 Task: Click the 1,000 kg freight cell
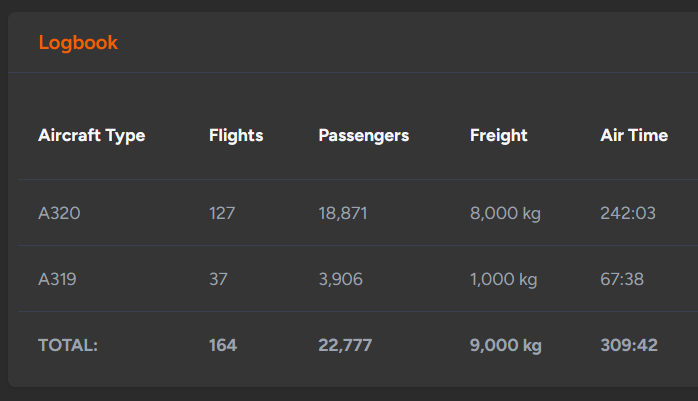tap(503, 279)
